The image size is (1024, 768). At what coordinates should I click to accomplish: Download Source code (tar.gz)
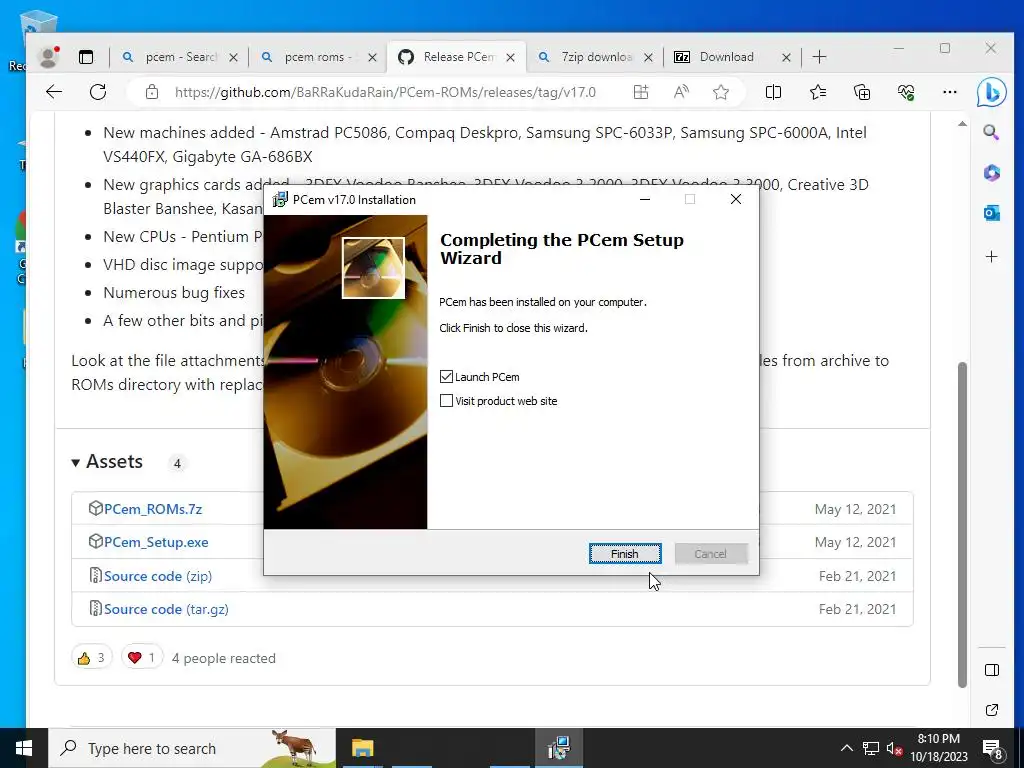[x=166, y=609]
